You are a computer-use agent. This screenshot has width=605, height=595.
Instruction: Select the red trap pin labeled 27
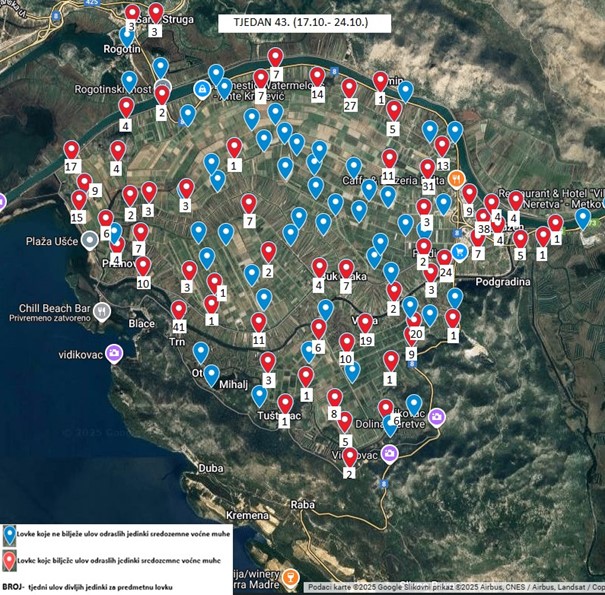click(349, 89)
